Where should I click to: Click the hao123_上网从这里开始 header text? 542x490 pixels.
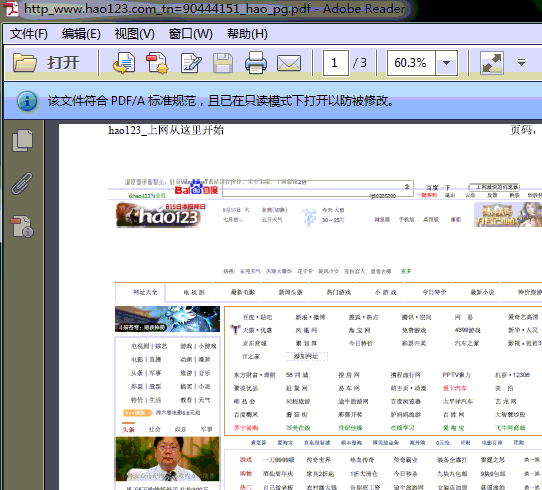166,130
